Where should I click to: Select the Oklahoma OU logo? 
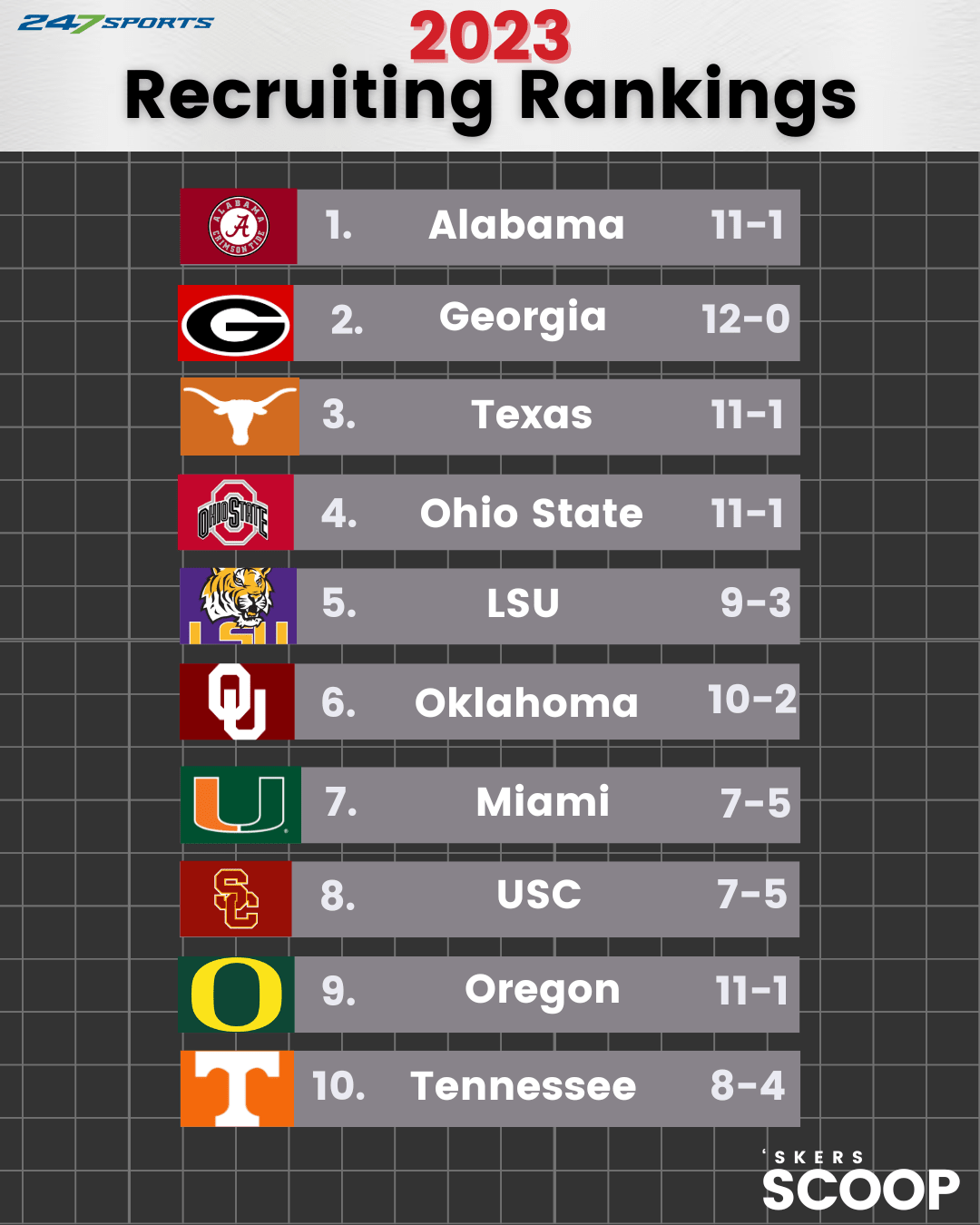[x=237, y=701]
